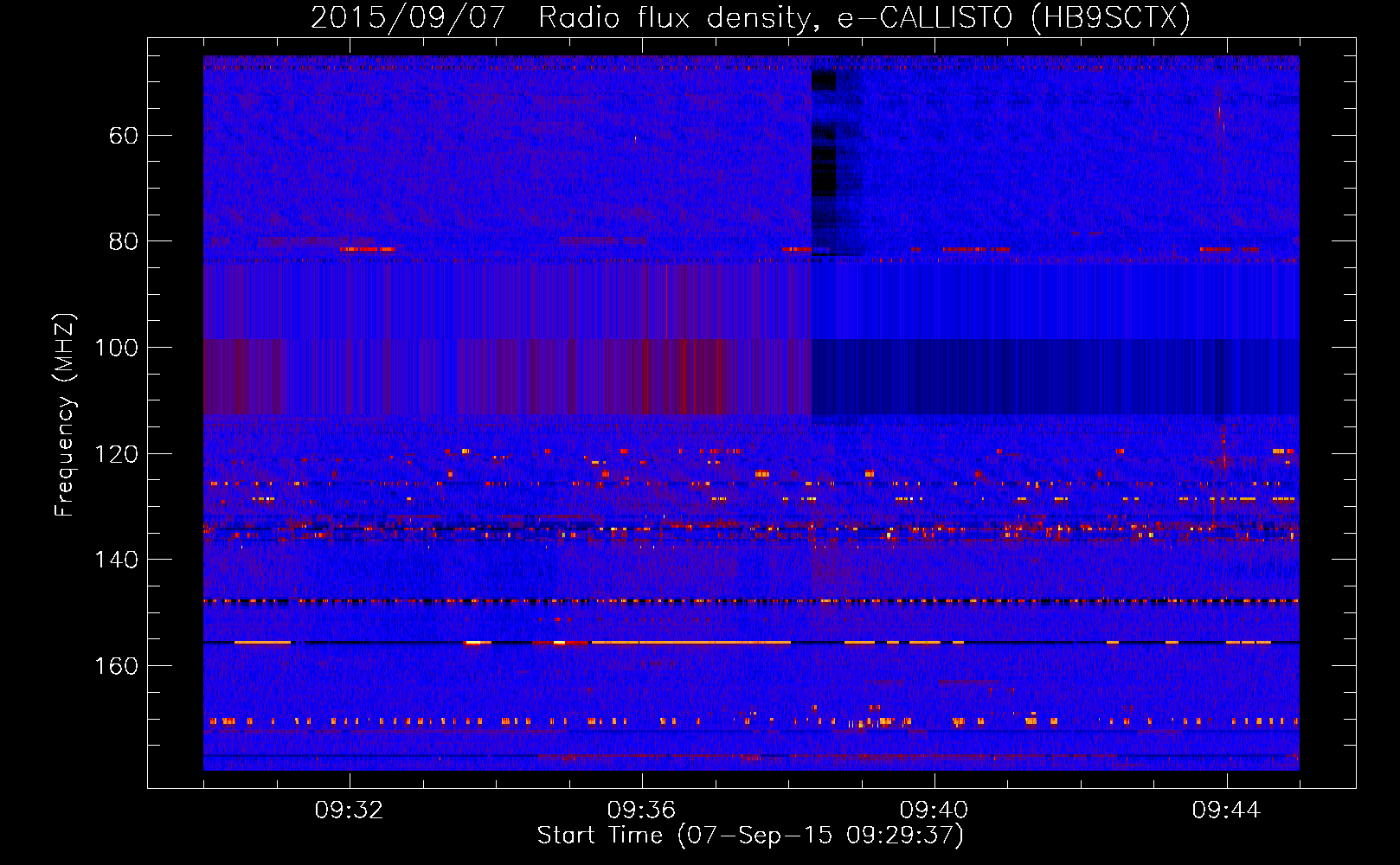Click the 140 frequency tick label
Image resolution: width=1400 pixels, height=865 pixels.
point(116,560)
